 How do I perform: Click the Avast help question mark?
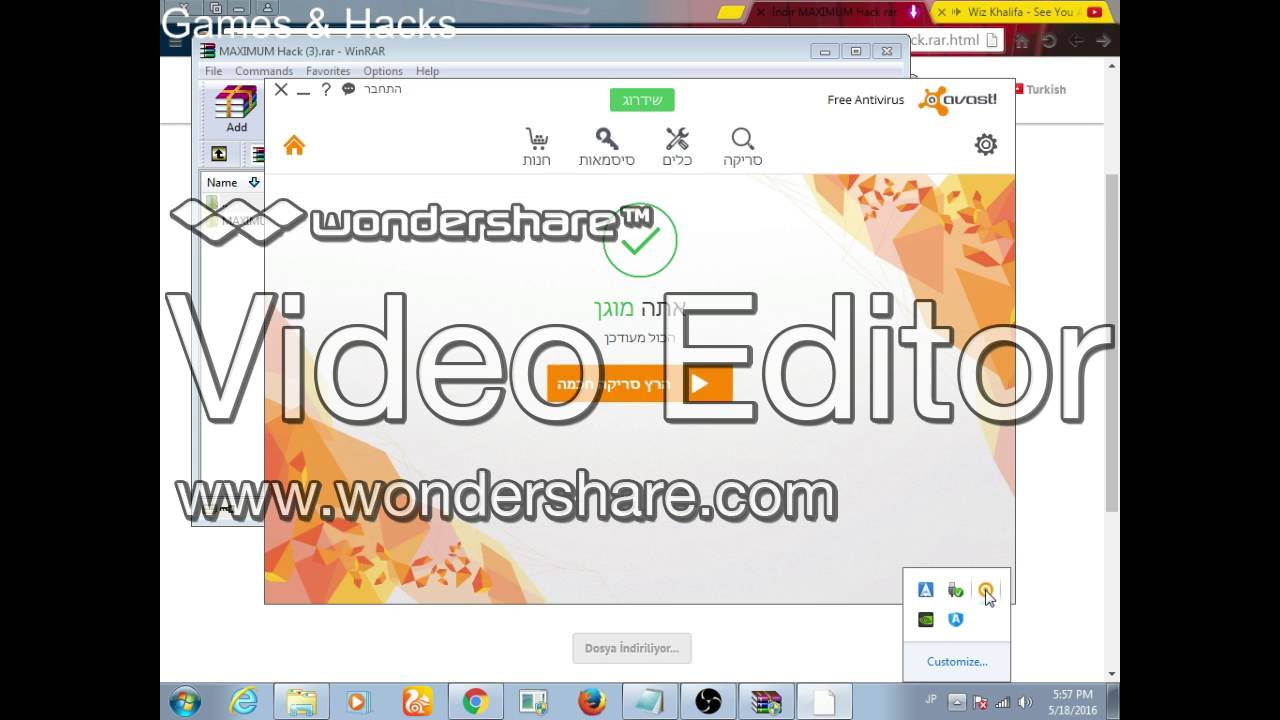pyautogui.click(x=326, y=89)
